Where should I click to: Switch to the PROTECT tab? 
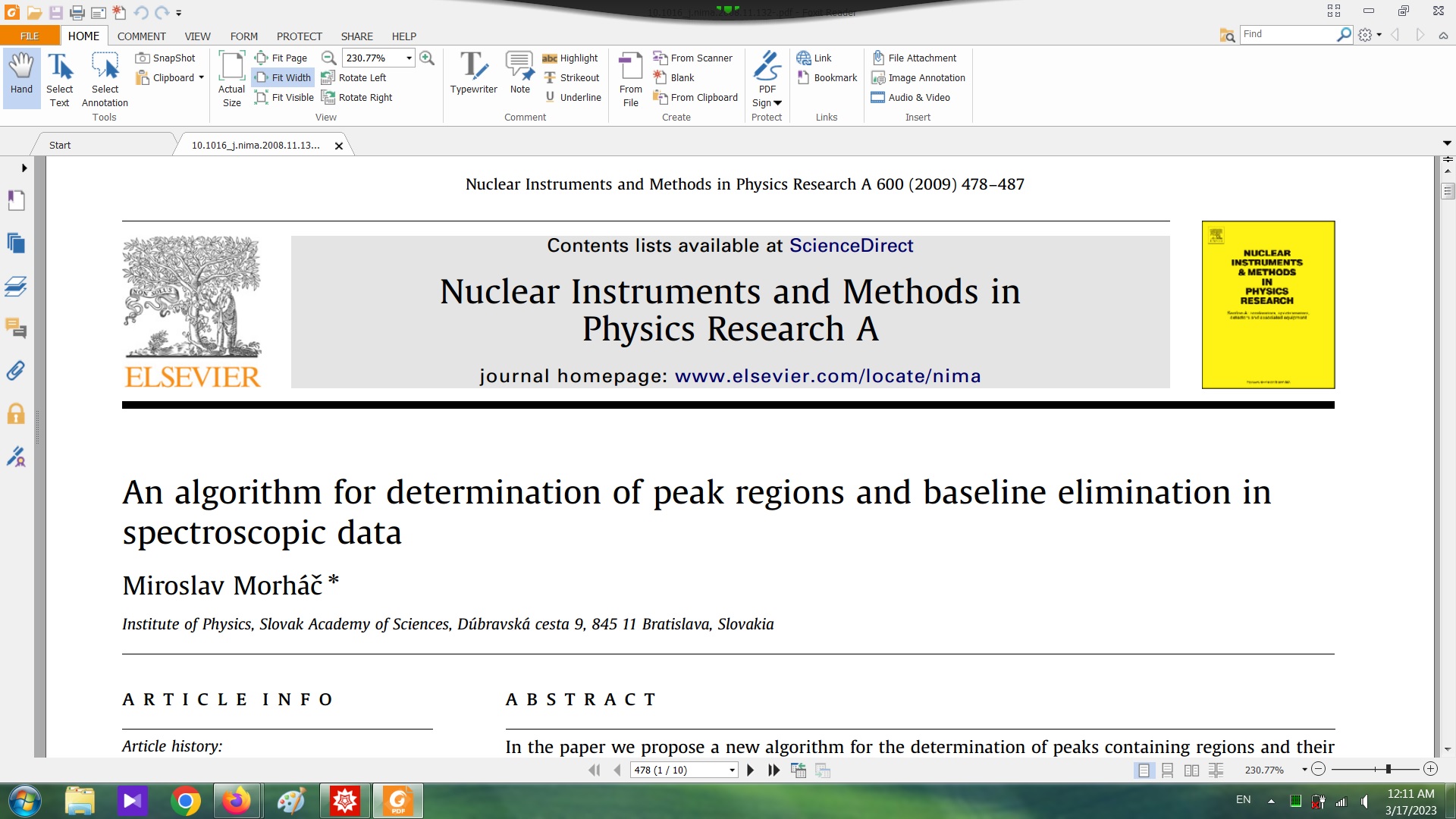point(299,36)
